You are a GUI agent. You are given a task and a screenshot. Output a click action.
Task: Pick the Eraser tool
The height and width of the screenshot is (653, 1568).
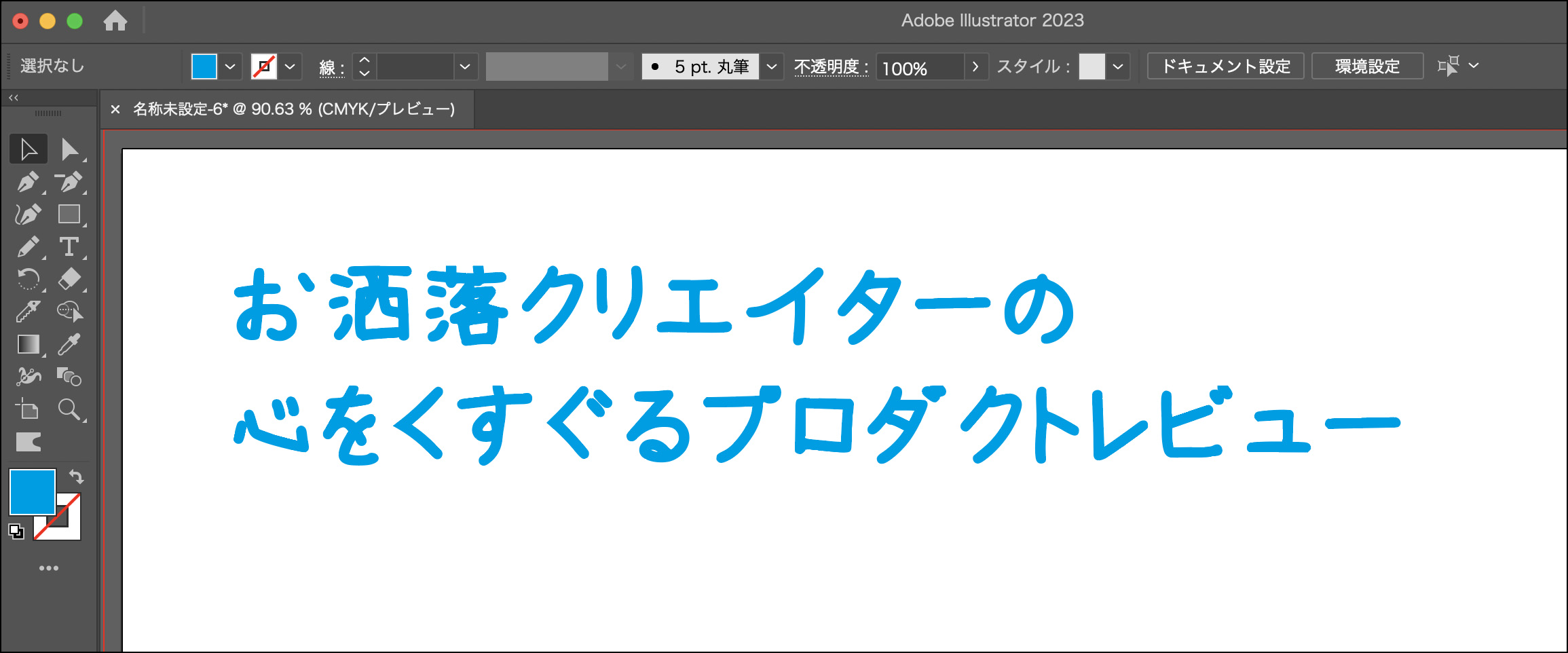69,279
